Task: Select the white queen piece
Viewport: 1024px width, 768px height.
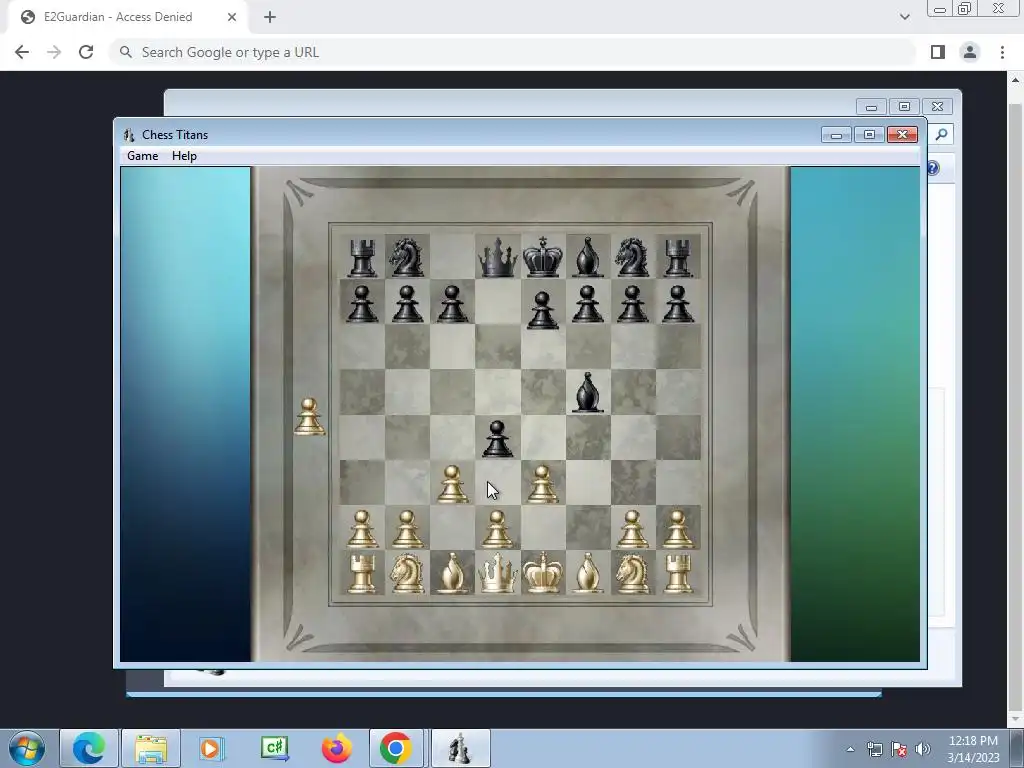Action: [498, 573]
